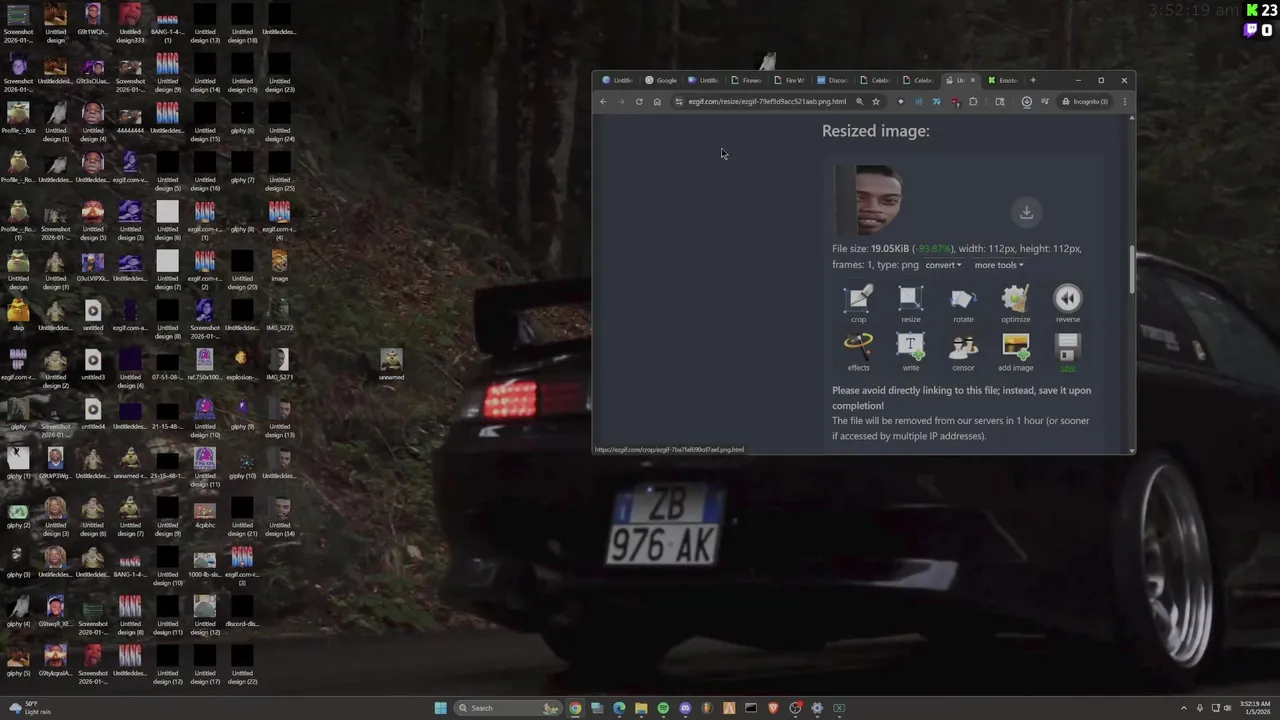This screenshot has width=1280, height=720.
Task: Open the Windows Start menu
Action: tap(440, 708)
